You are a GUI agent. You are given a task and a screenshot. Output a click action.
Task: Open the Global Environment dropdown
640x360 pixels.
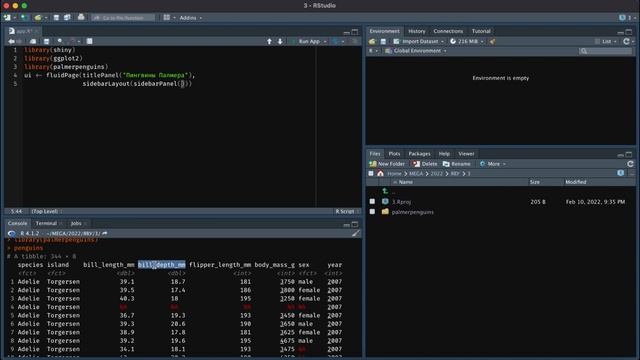[416, 51]
